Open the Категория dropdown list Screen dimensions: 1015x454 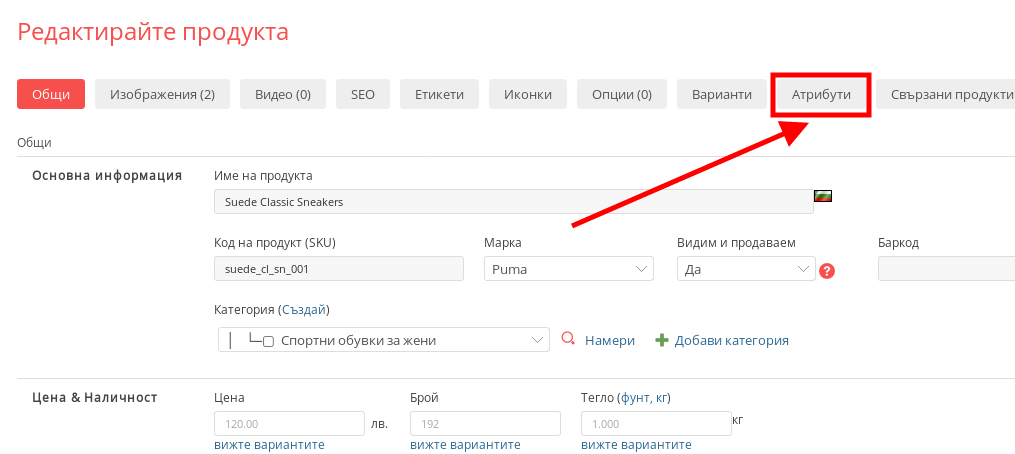tap(383, 340)
